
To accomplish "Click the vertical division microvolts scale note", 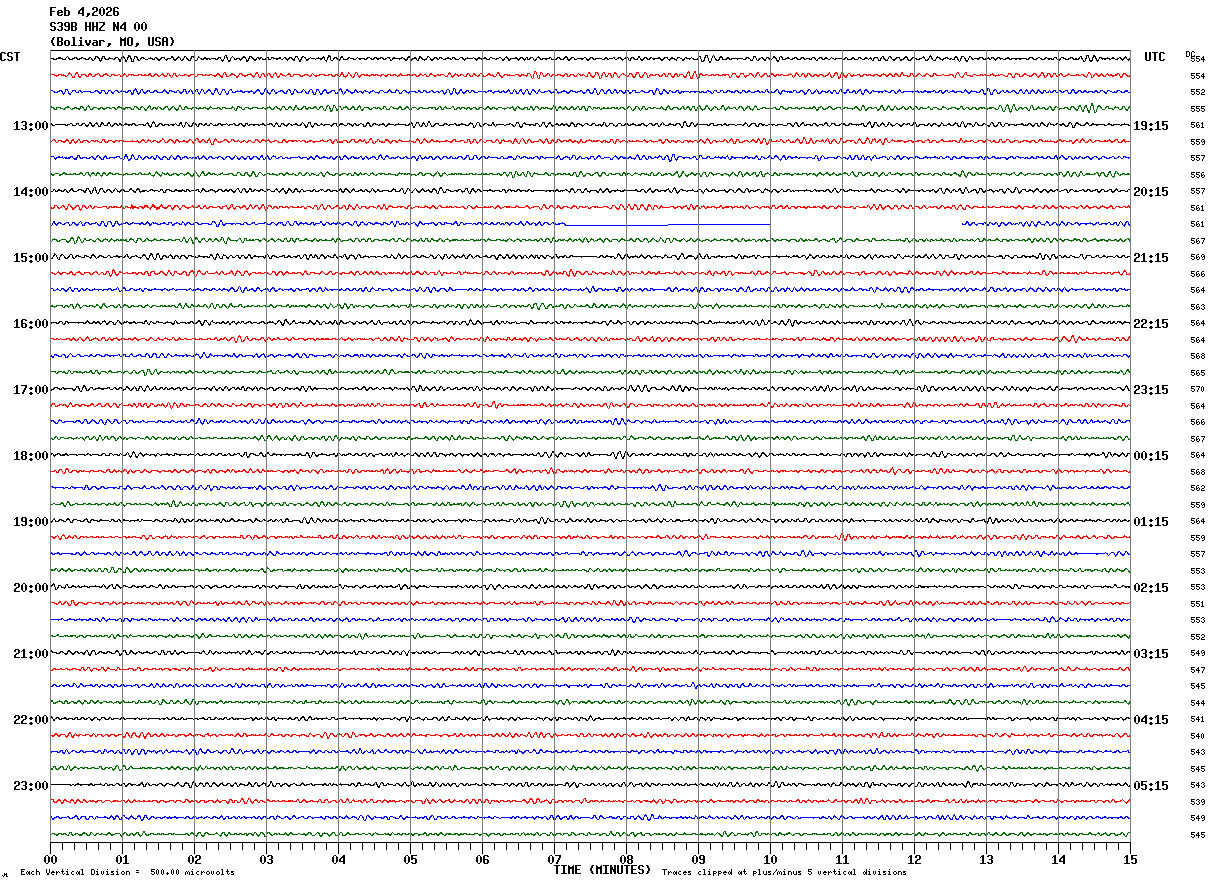I will pos(127,873).
